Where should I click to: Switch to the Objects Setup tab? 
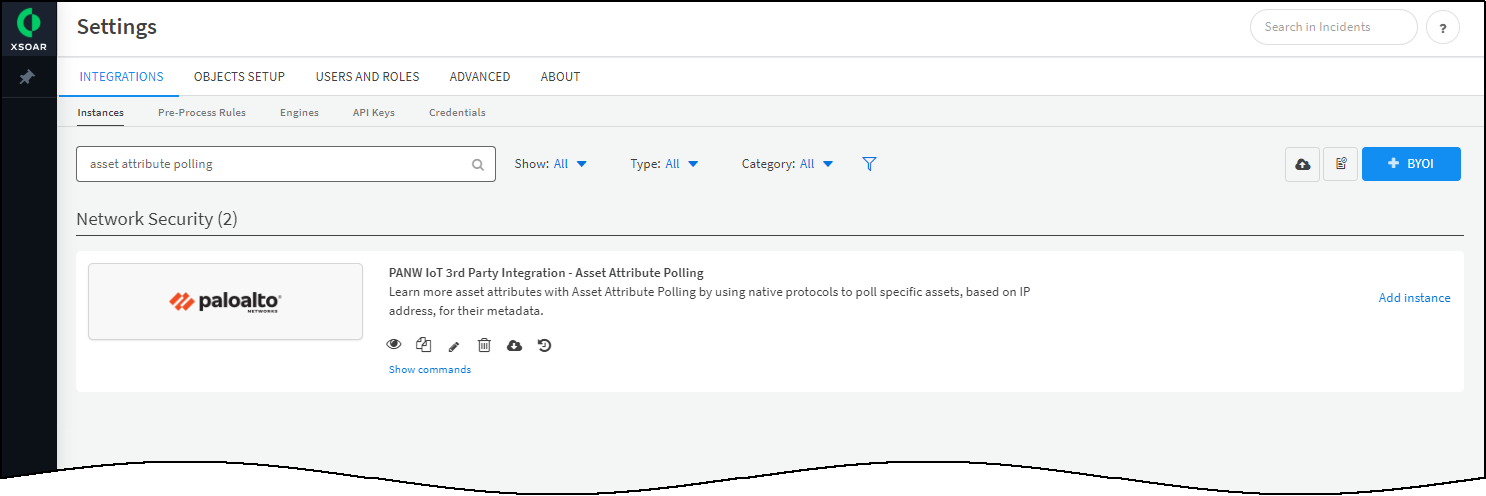239,77
